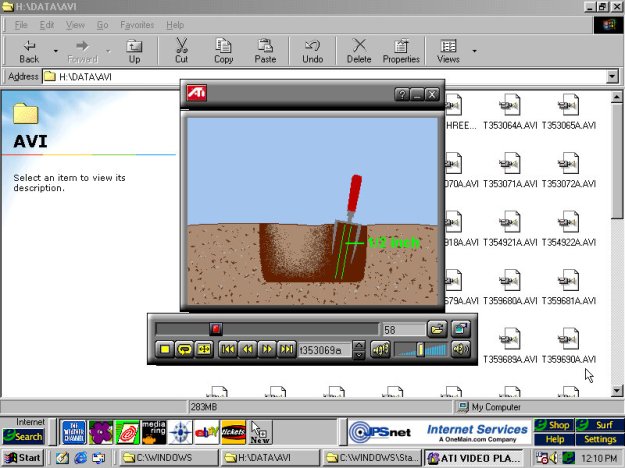Click the player volume slider
This screenshot has height=468, width=625.
[x=420, y=349]
